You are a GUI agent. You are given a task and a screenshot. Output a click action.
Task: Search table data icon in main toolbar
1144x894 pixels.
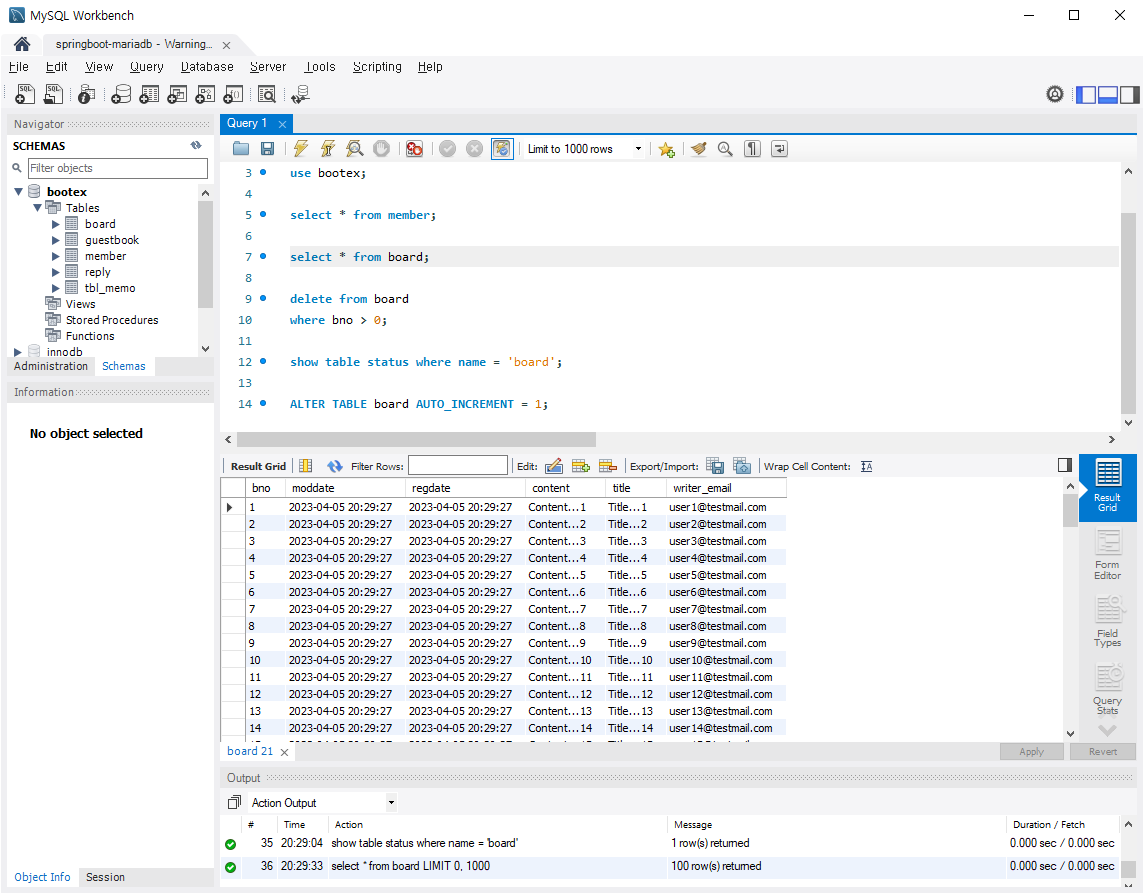coord(267,94)
